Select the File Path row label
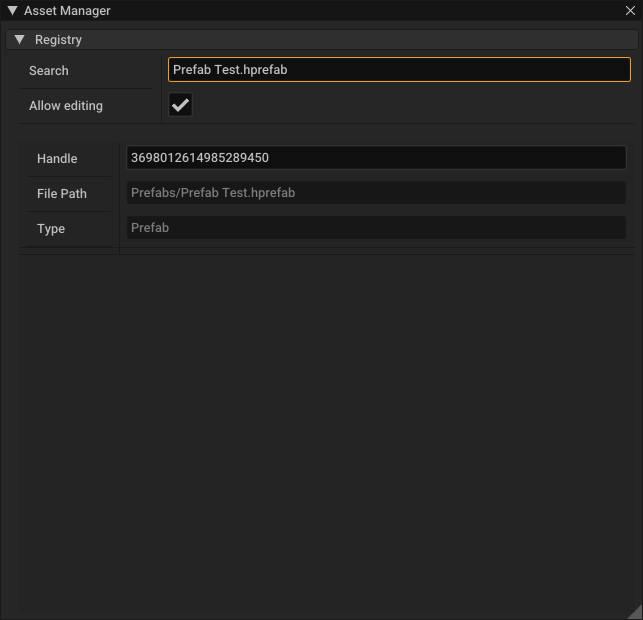The height and width of the screenshot is (620, 643). click(62, 194)
